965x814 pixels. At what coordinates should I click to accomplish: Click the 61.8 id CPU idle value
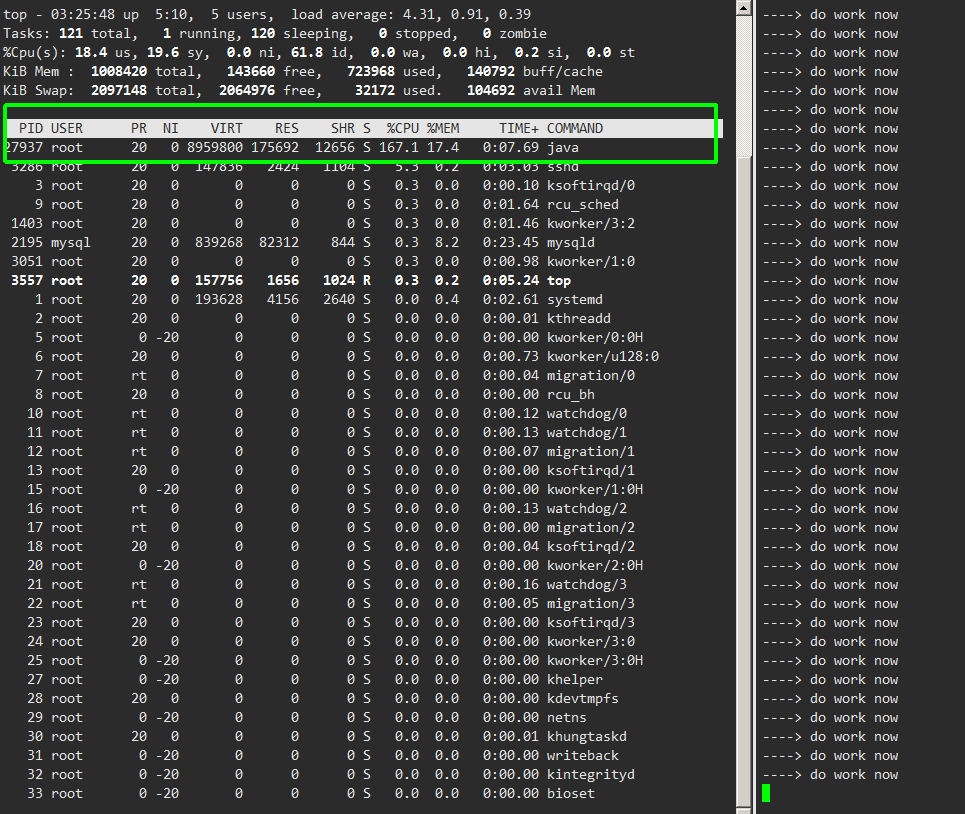306,52
